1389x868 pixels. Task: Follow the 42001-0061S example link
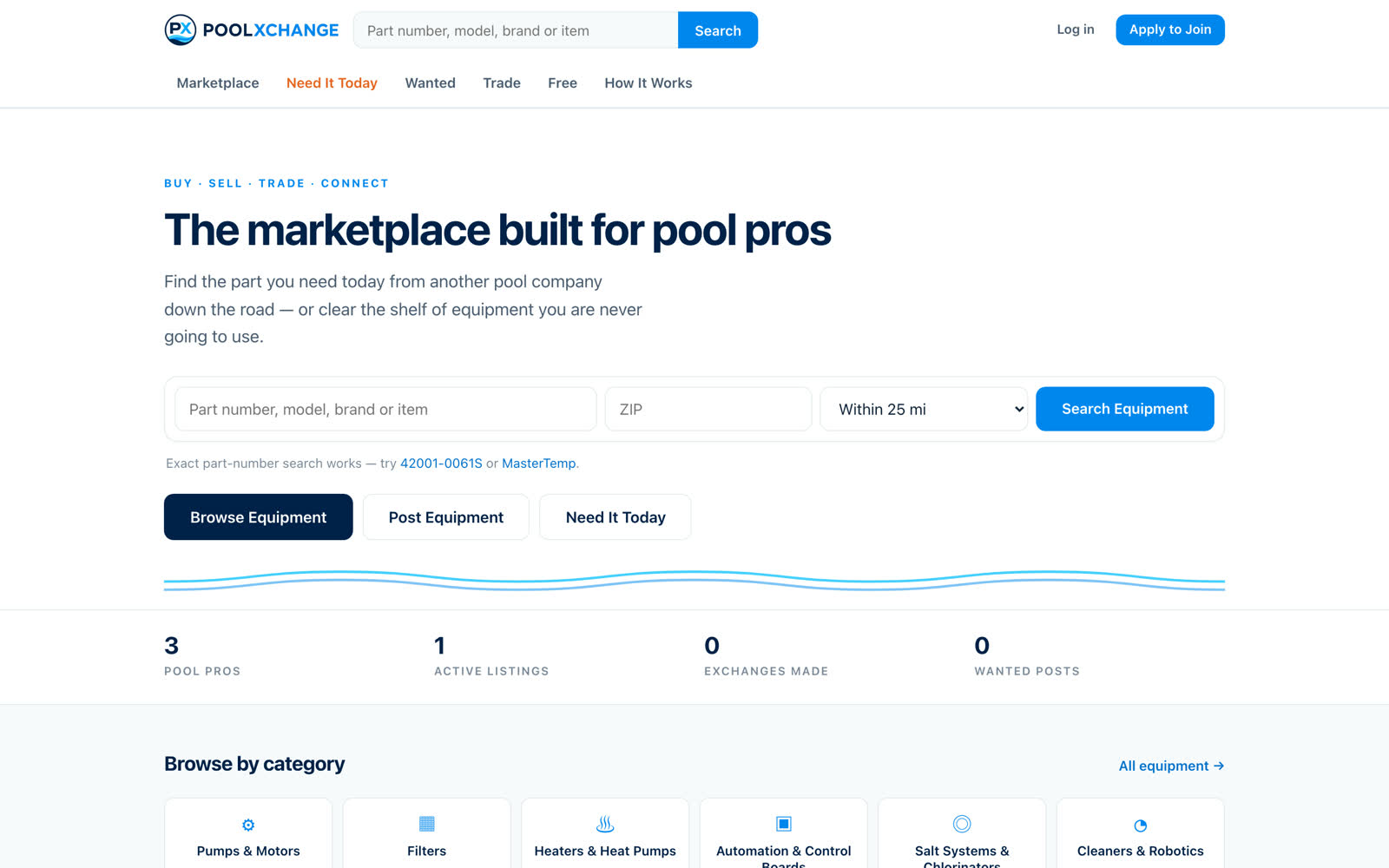point(441,464)
